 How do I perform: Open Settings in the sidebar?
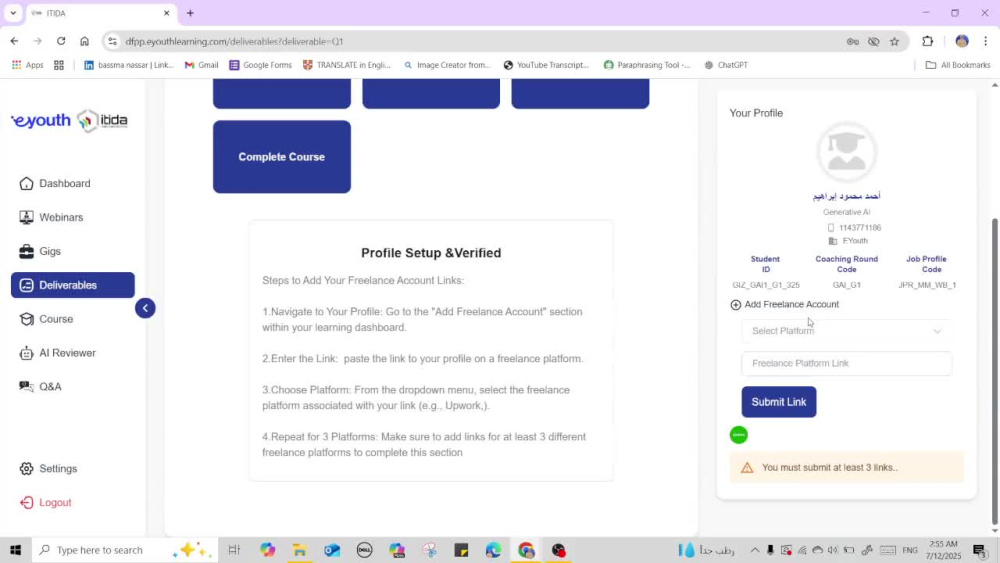coord(57,469)
